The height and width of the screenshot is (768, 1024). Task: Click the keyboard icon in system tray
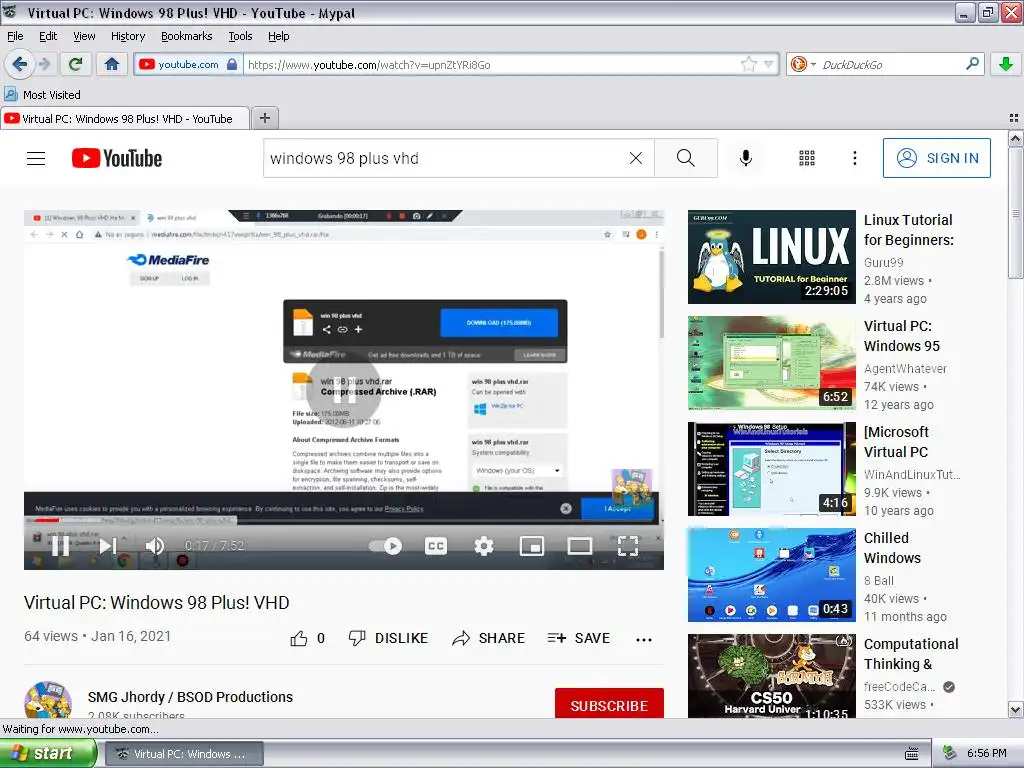912,754
